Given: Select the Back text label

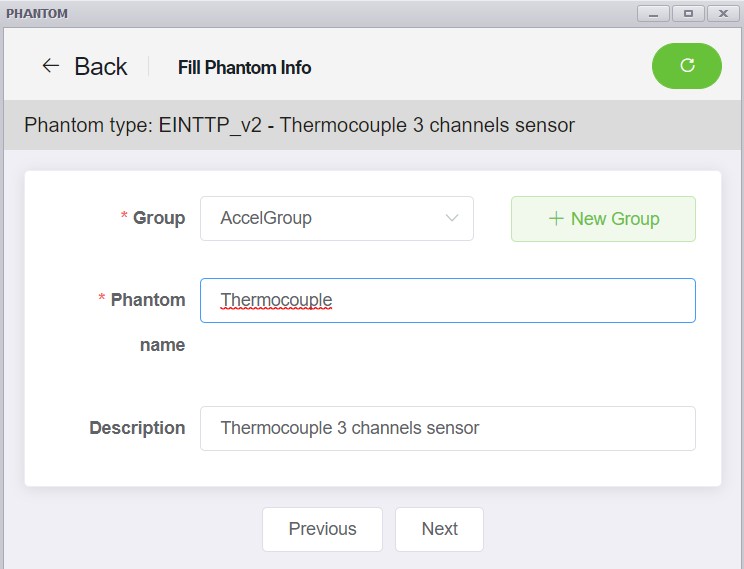Looking at the screenshot, I should [101, 66].
